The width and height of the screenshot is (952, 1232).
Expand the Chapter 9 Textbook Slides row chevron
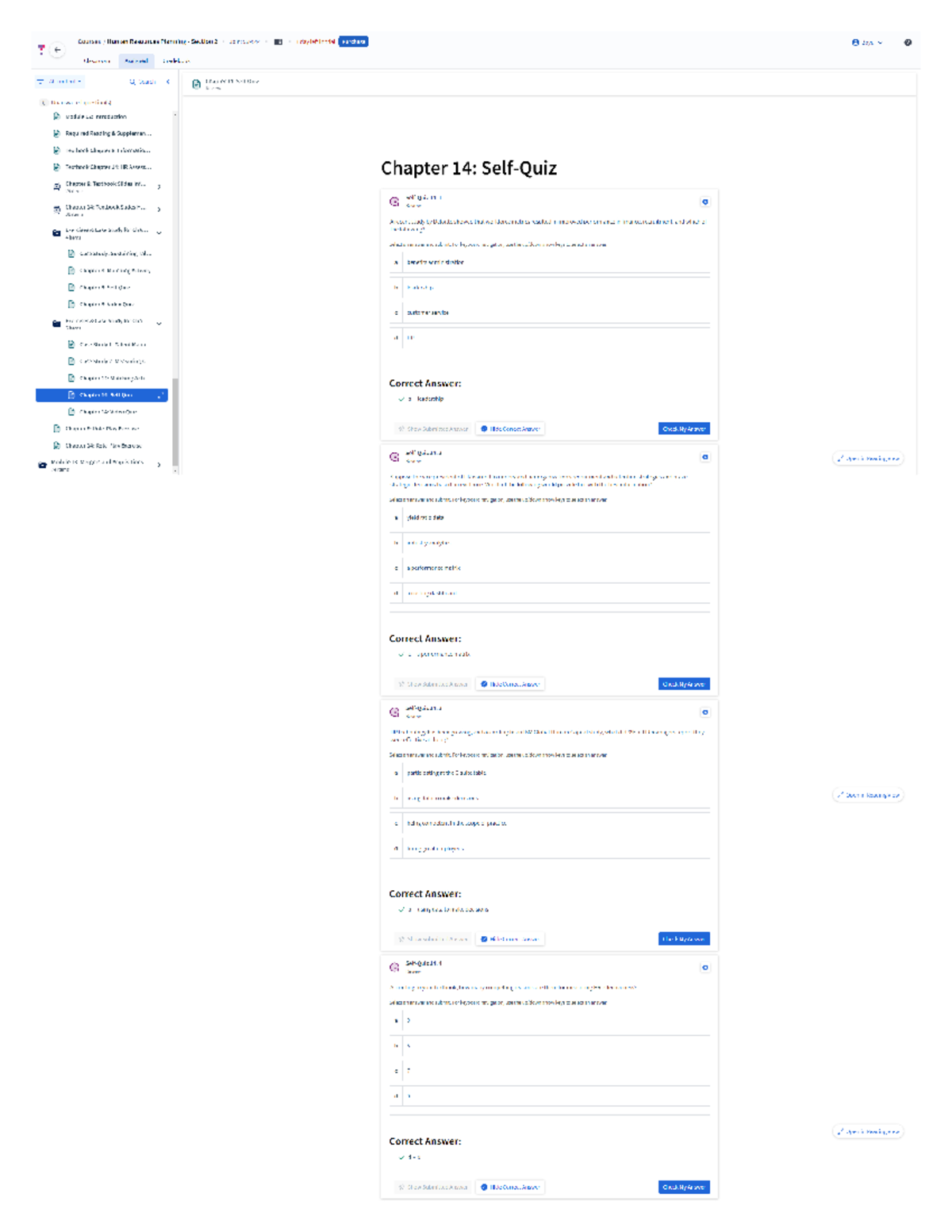click(x=159, y=187)
